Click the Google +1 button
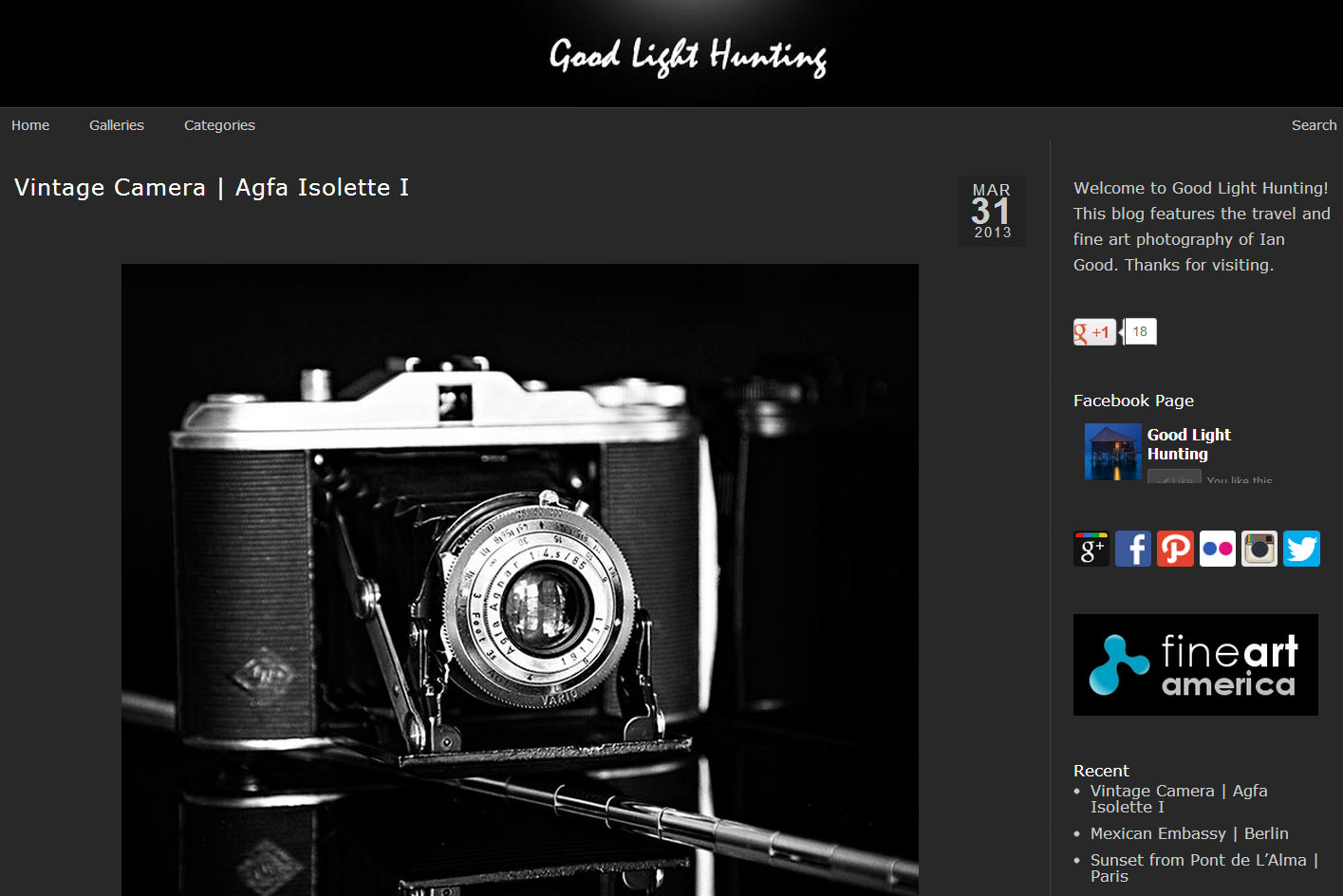Image resolution: width=1343 pixels, height=896 pixels. 1094,332
